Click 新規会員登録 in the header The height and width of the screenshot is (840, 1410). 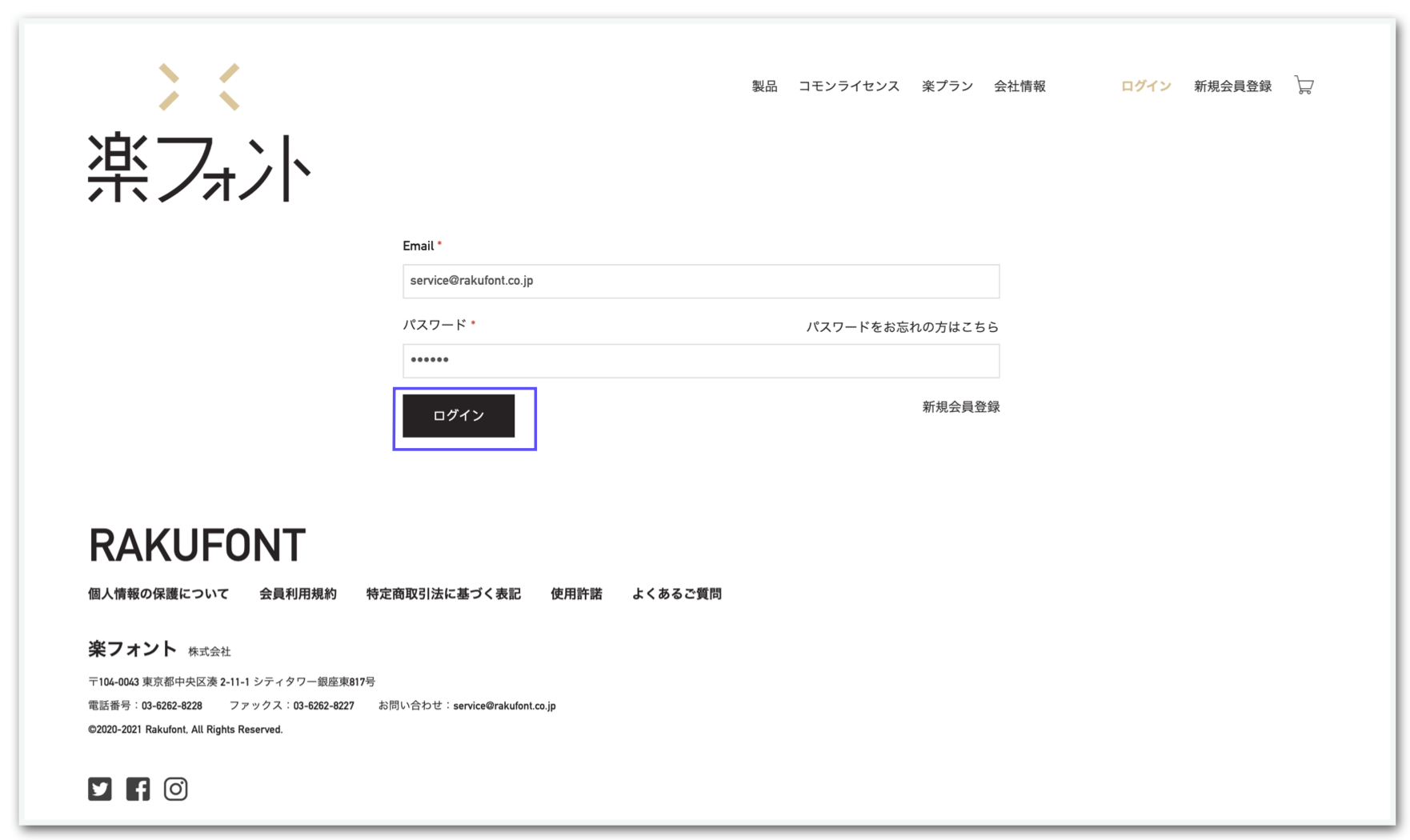click(x=1232, y=86)
